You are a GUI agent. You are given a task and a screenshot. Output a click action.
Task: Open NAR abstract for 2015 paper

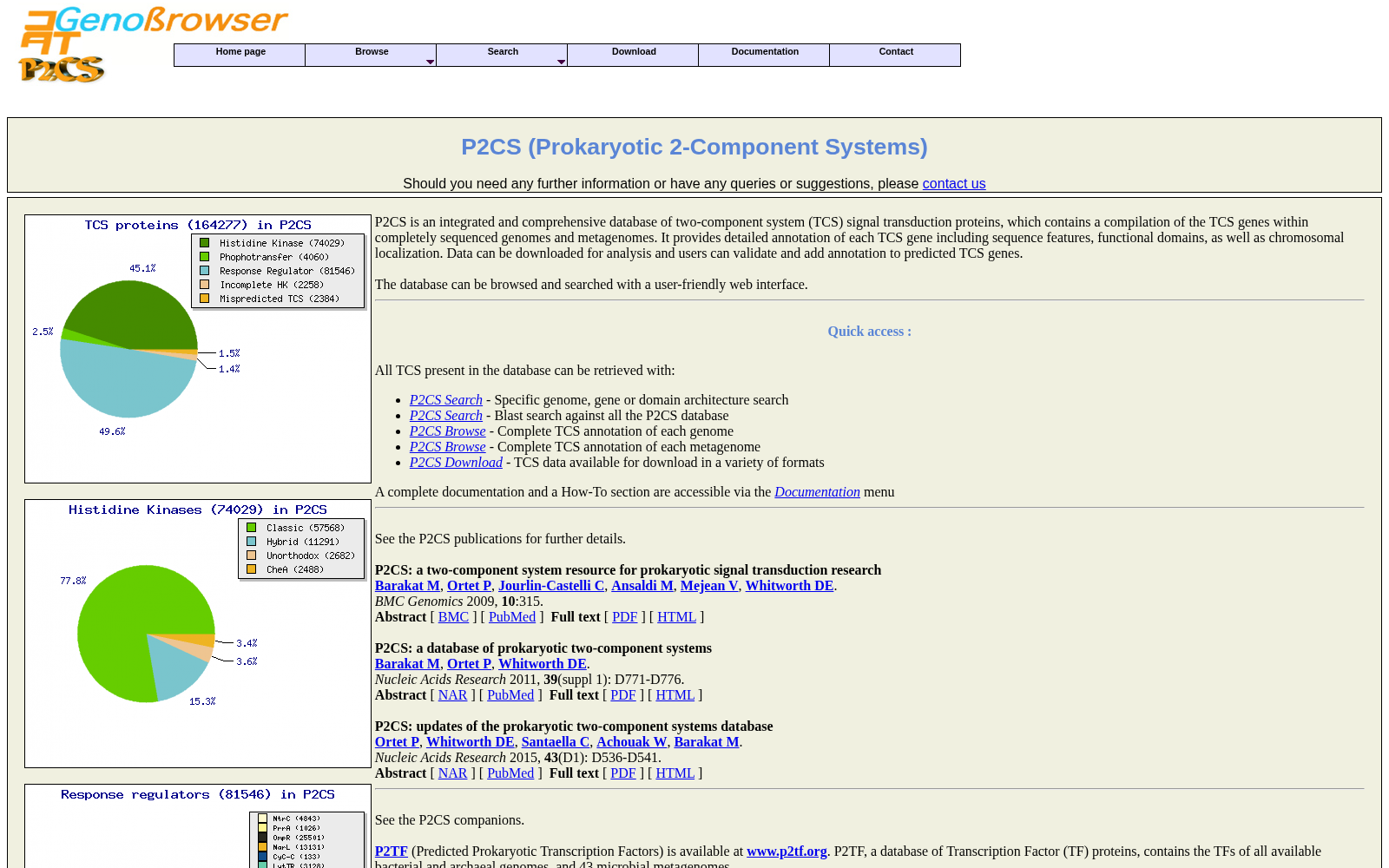pos(452,773)
